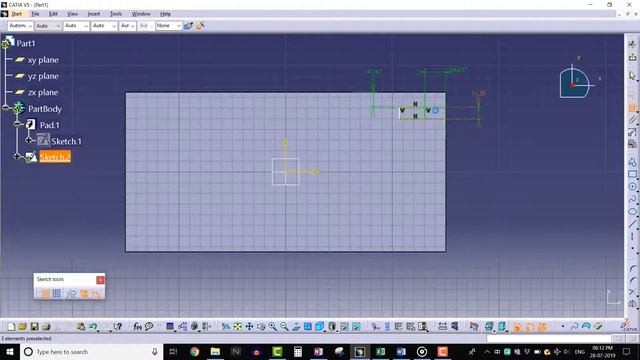Open the Help menu
640x360 pixels.
165,14
